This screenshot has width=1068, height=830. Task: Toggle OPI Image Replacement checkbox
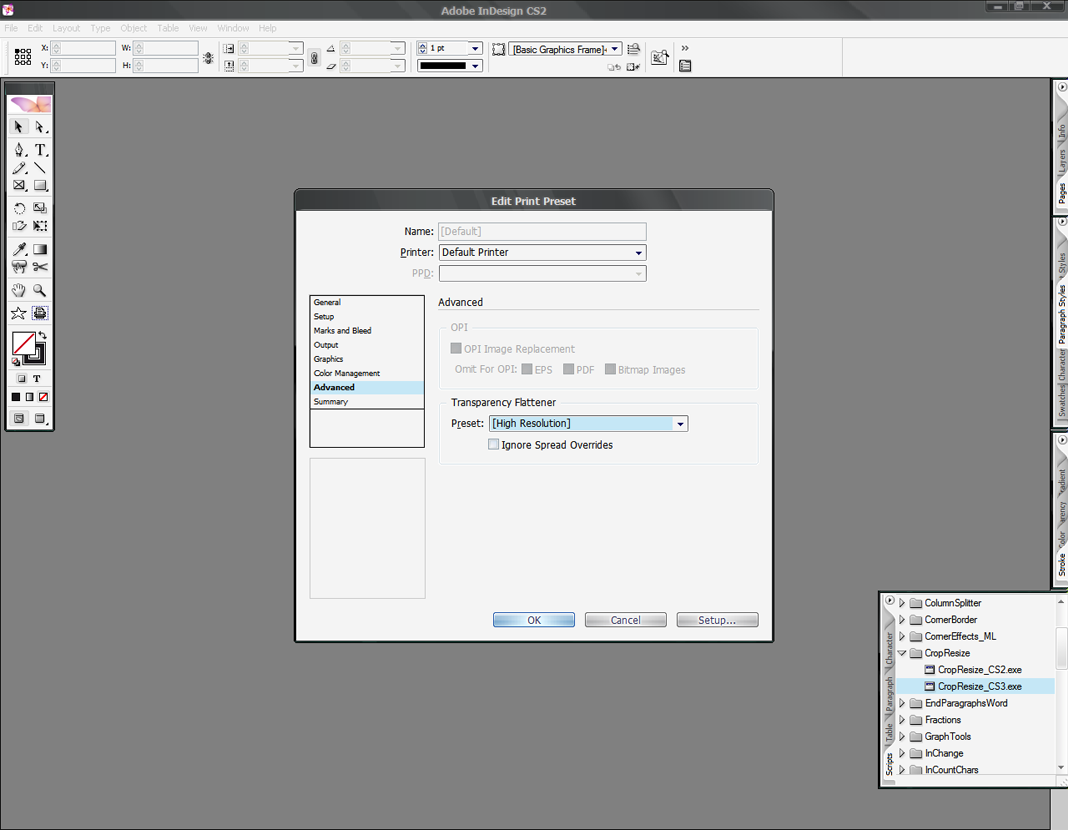456,349
